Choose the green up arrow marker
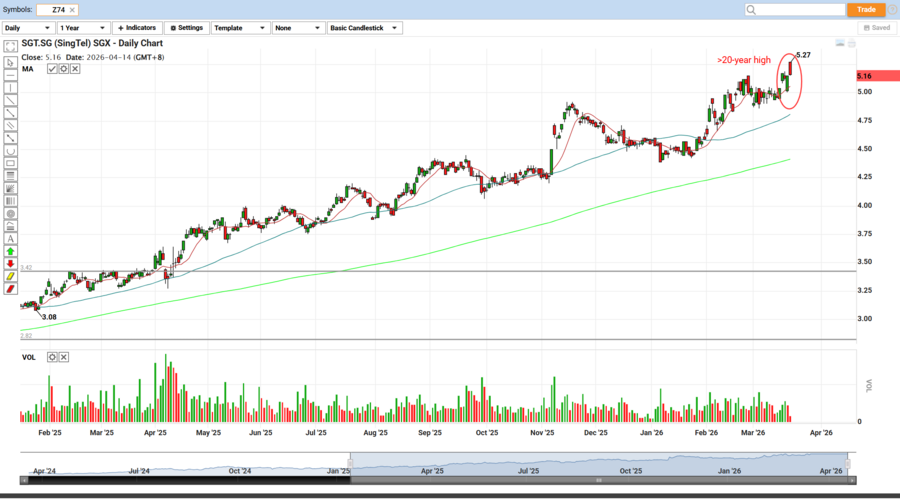Screen dimensions: 900x499 pos(10,251)
